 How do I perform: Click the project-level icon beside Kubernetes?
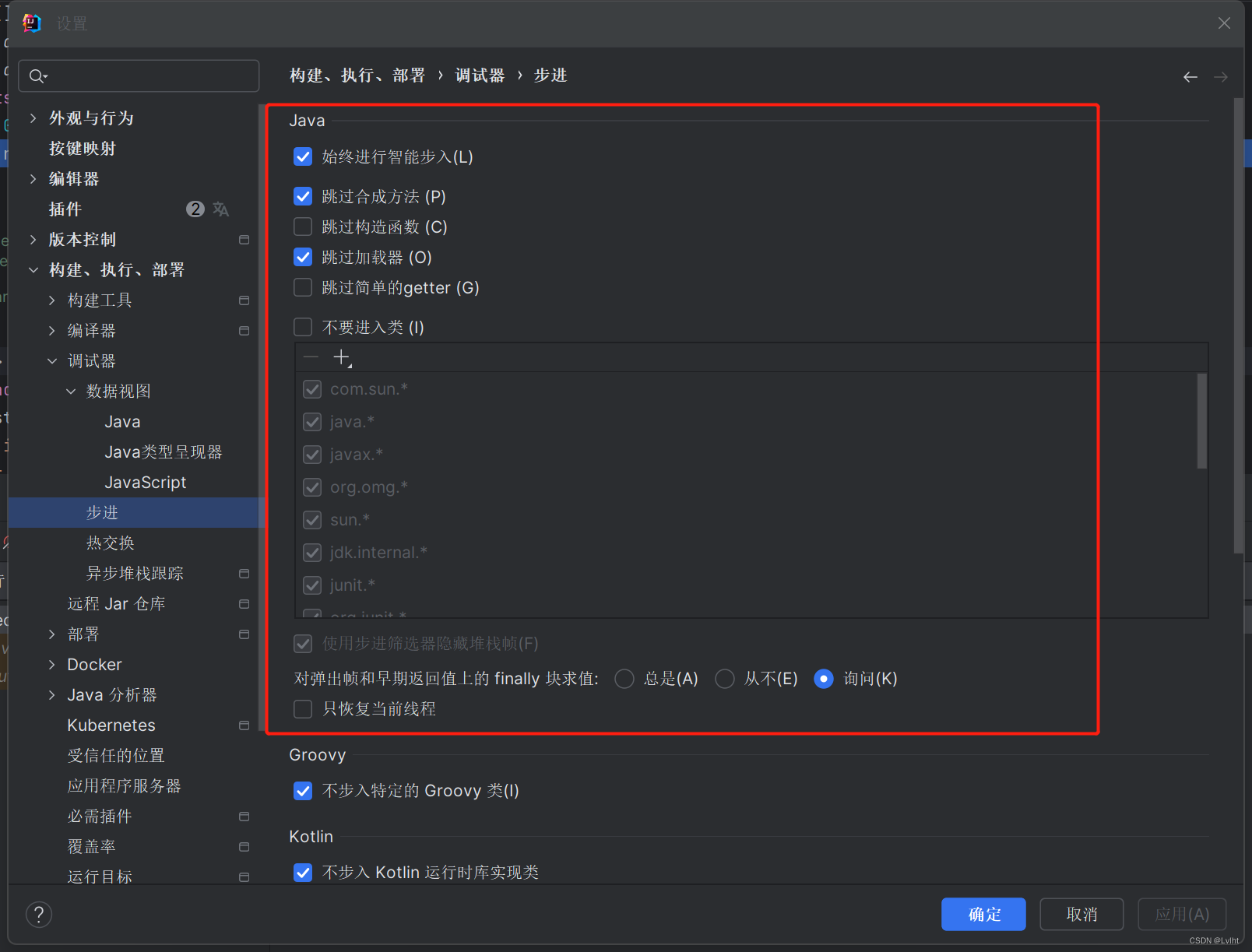coord(244,725)
